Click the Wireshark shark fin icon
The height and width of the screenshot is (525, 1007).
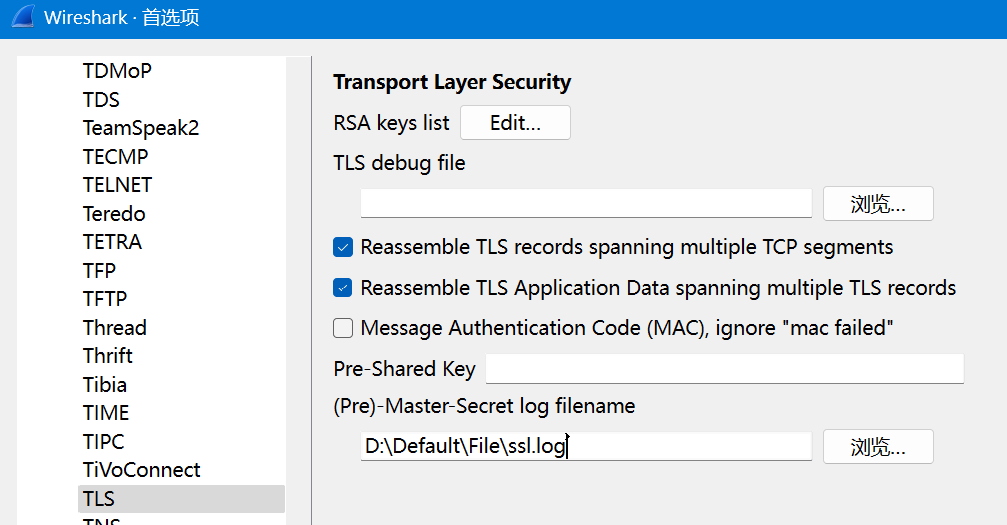(22, 18)
